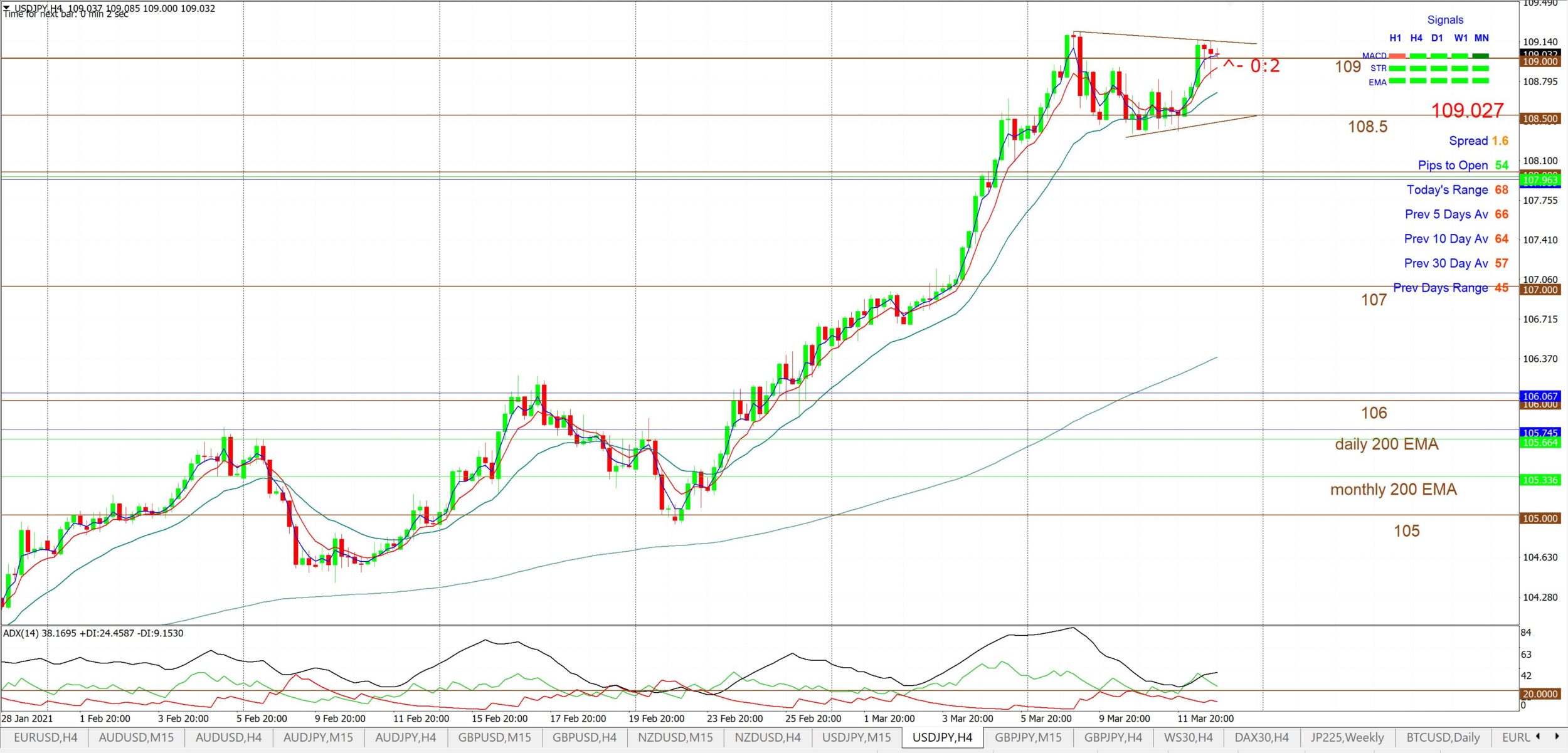Viewport: 1568px width, 753px height.
Task: Click the MACD row label
Action: click(x=1374, y=56)
